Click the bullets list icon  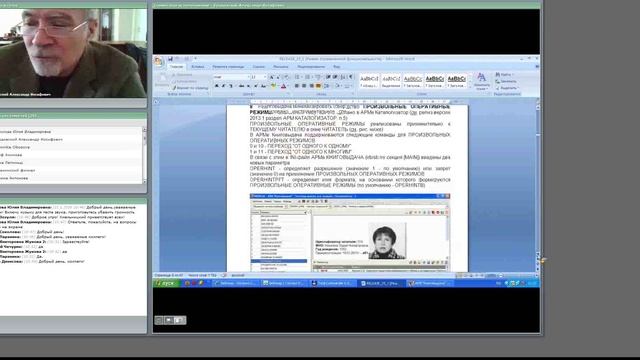[298, 77]
